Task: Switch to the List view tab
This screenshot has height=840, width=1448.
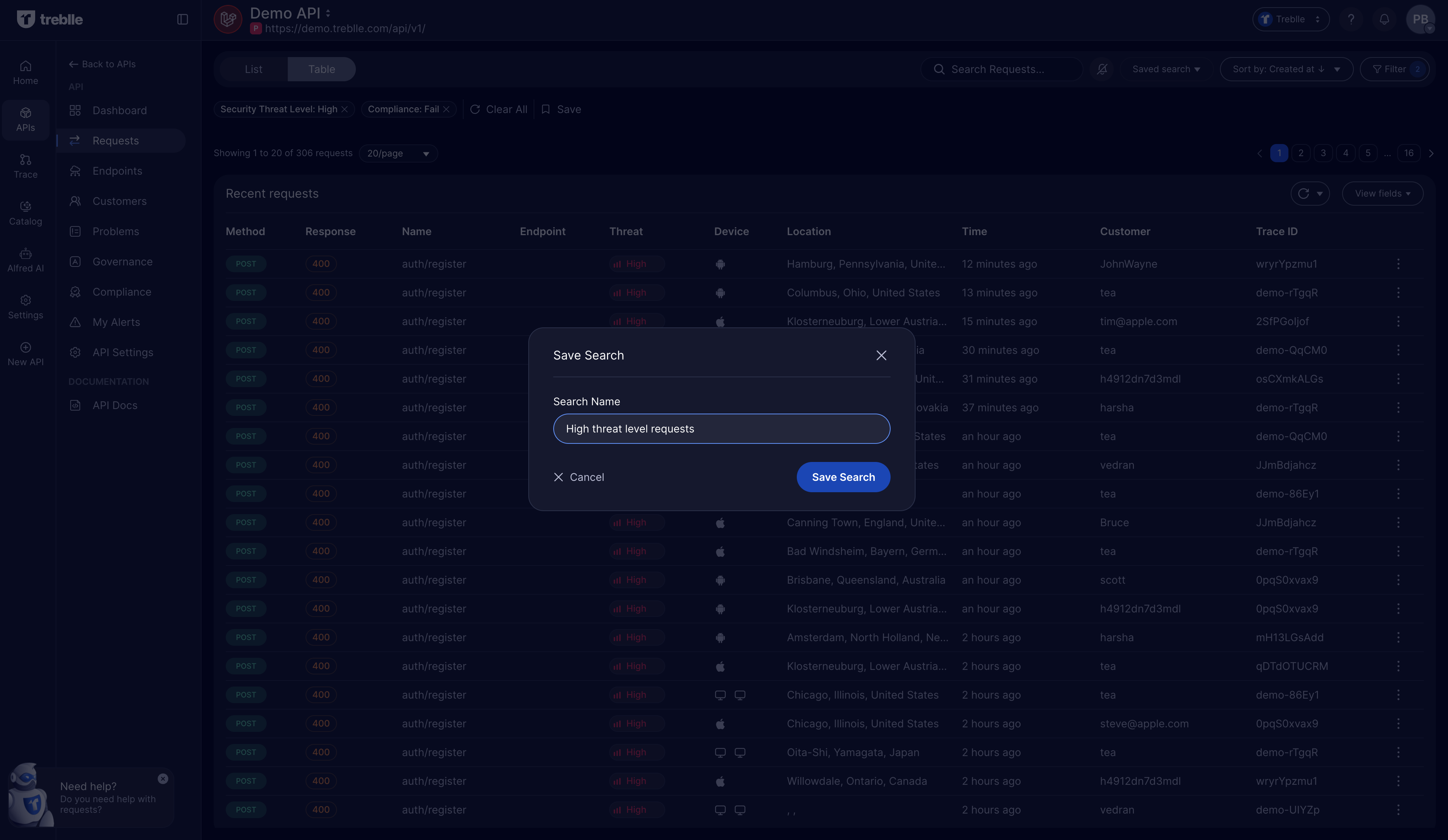Action: pos(253,69)
